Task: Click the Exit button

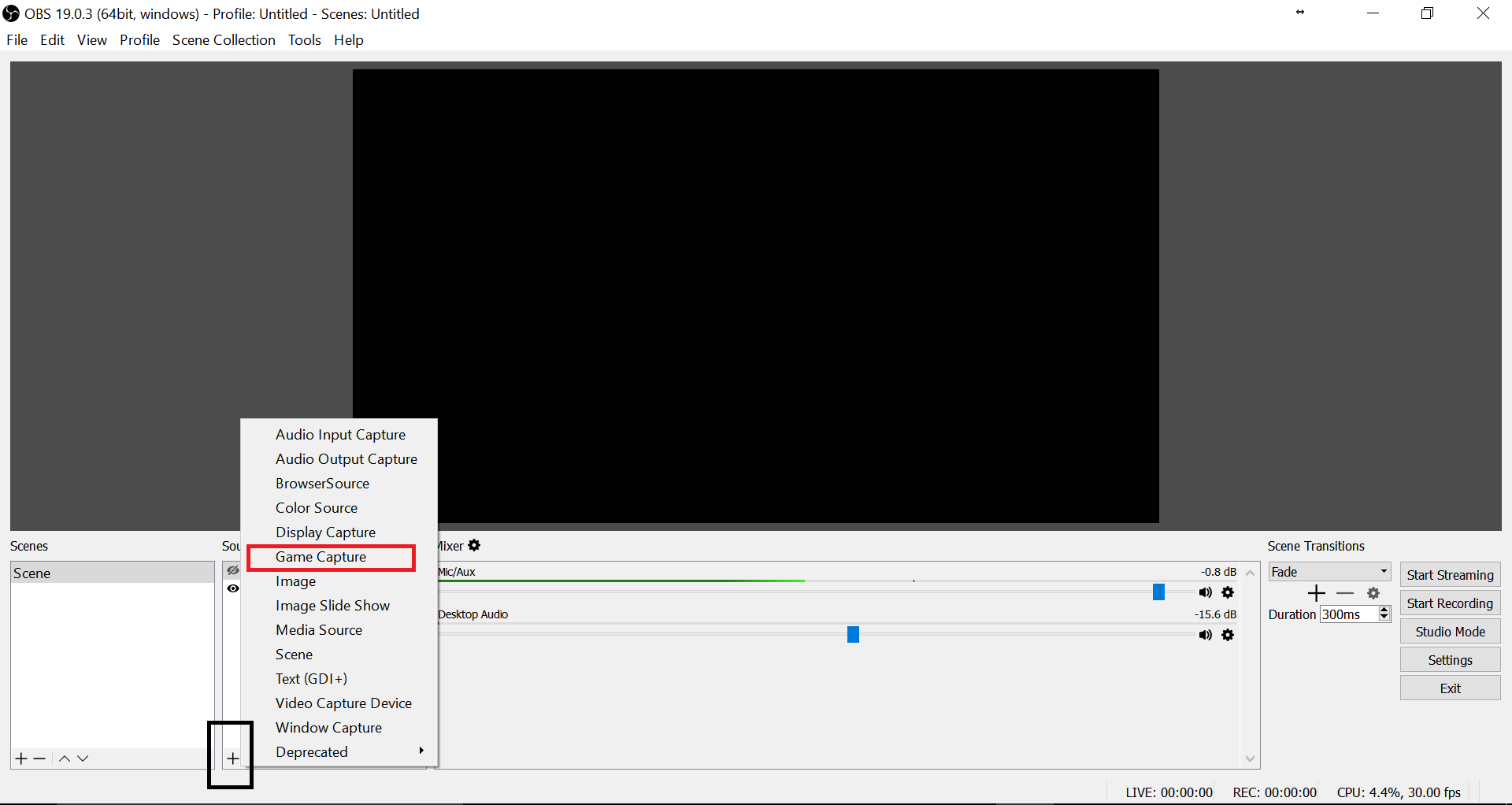Action: point(1450,688)
